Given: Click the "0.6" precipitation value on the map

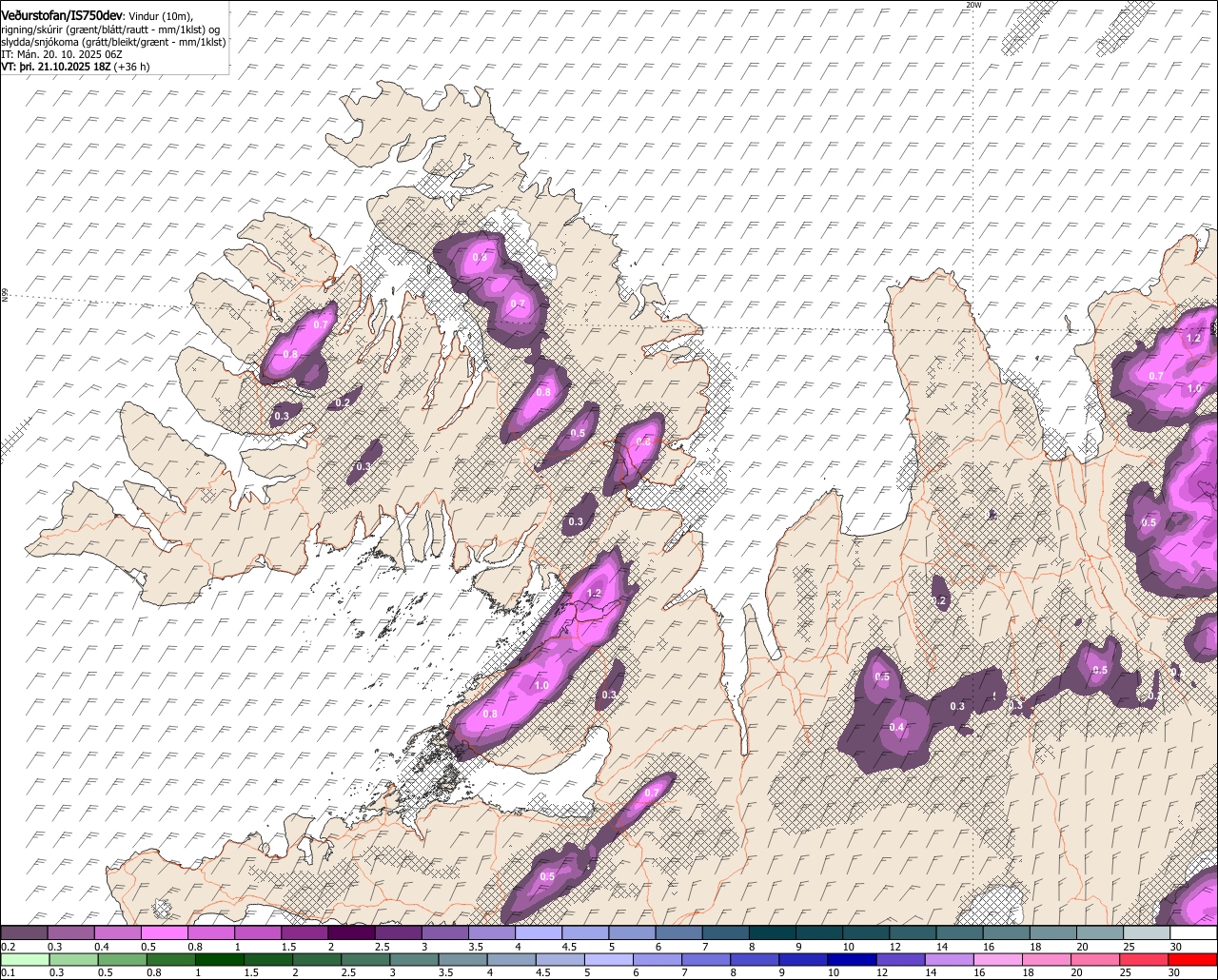Looking at the screenshot, I should pyautogui.click(x=643, y=442).
